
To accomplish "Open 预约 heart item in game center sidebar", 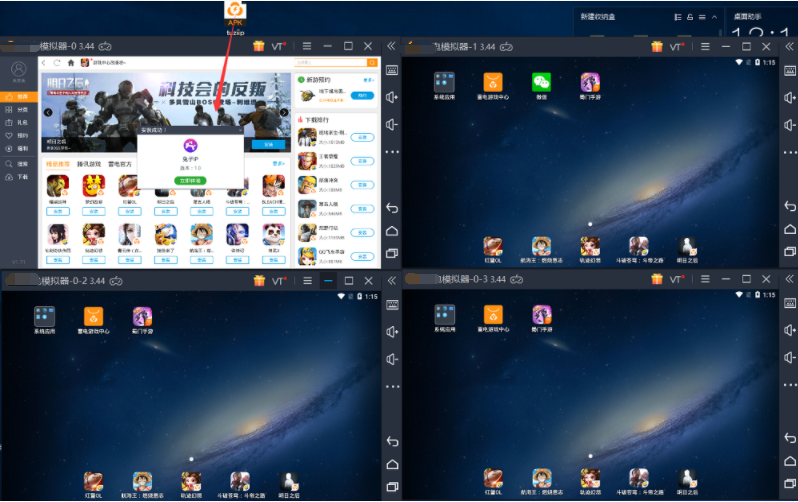I will pyautogui.click(x=18, y=135).
